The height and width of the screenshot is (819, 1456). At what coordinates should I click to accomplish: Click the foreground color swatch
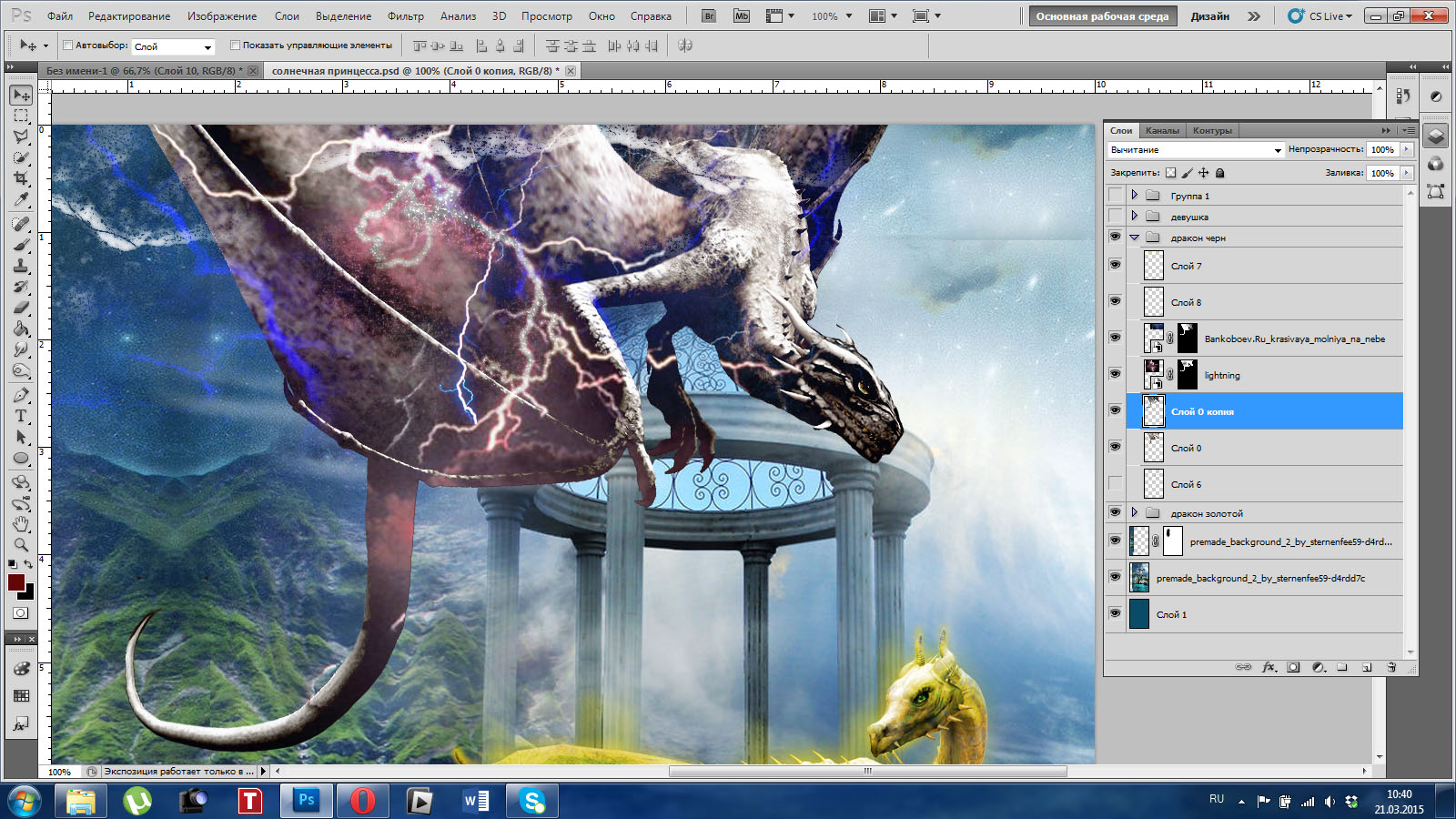point(16,582)
